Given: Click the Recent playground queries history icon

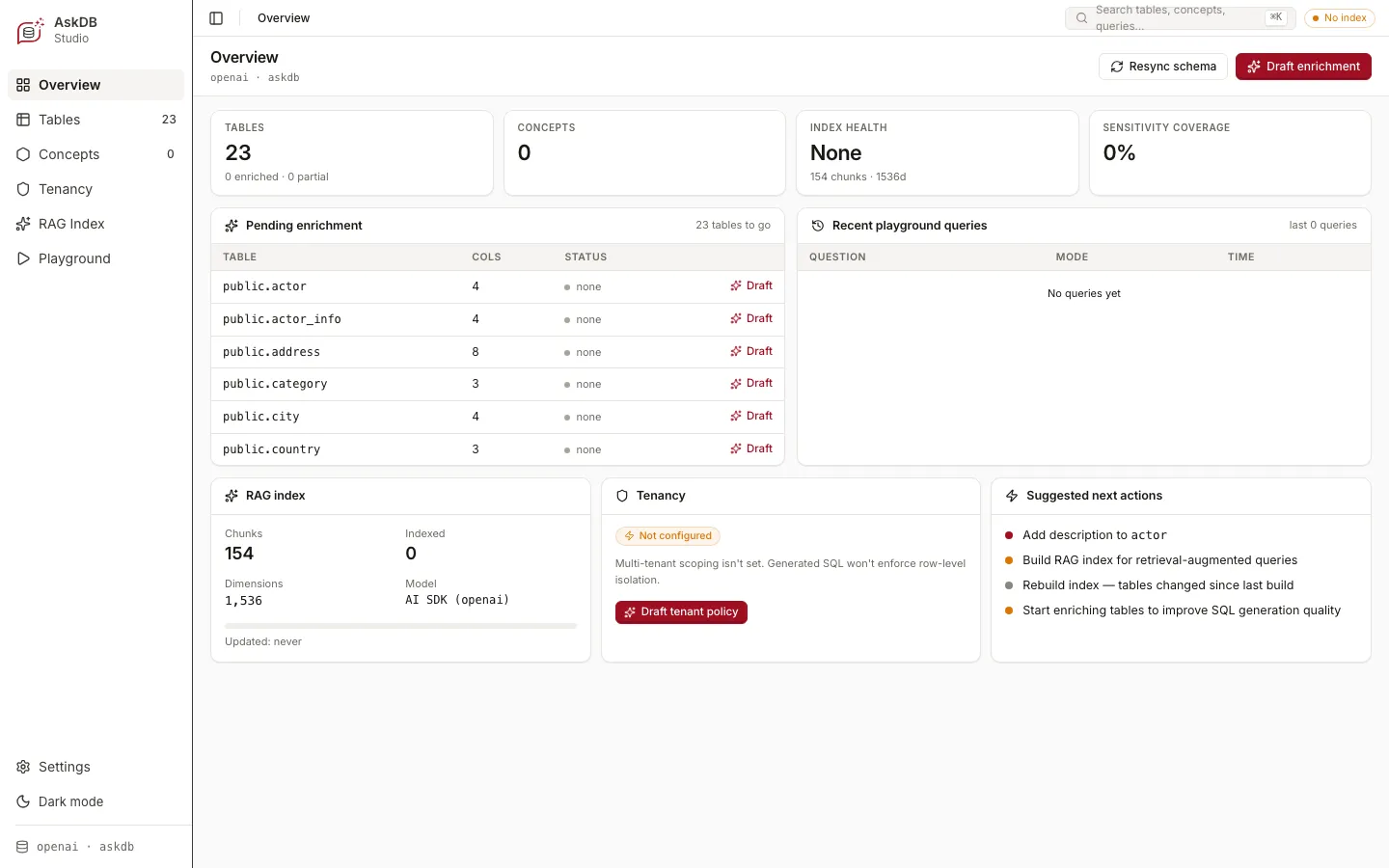Looking at the screenshot, I should coord(818,226).
